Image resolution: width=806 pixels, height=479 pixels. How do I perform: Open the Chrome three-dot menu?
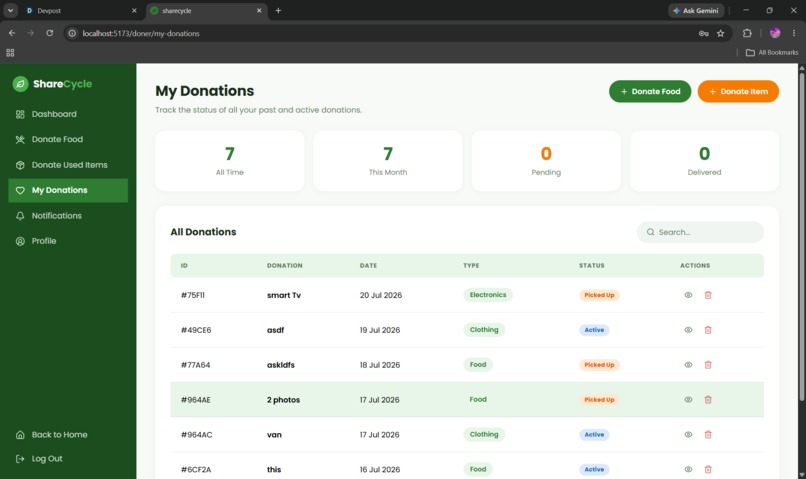794,33
